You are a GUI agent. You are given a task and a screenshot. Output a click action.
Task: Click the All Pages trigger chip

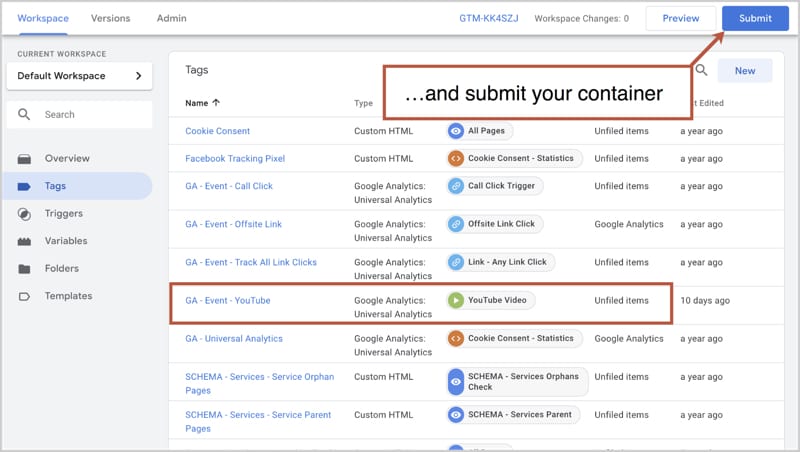coord(480,131)
